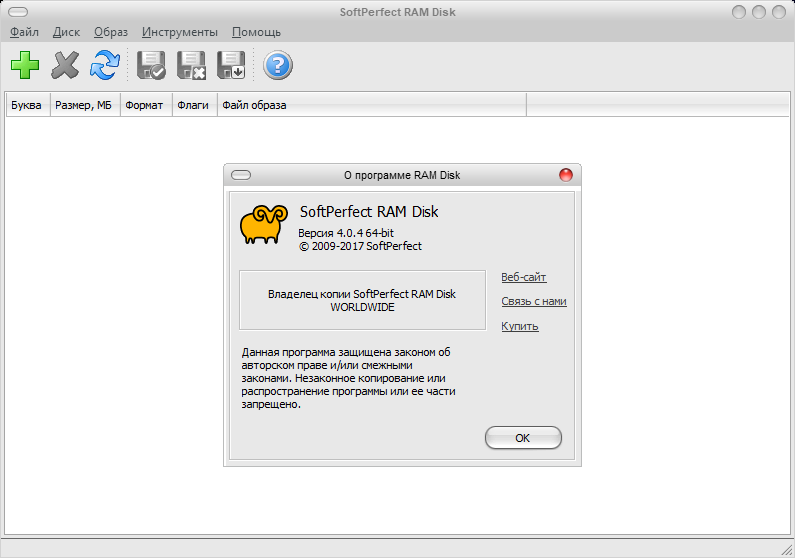
Task: Open the Инструменты menu
Action: click(x=179, y=32)
